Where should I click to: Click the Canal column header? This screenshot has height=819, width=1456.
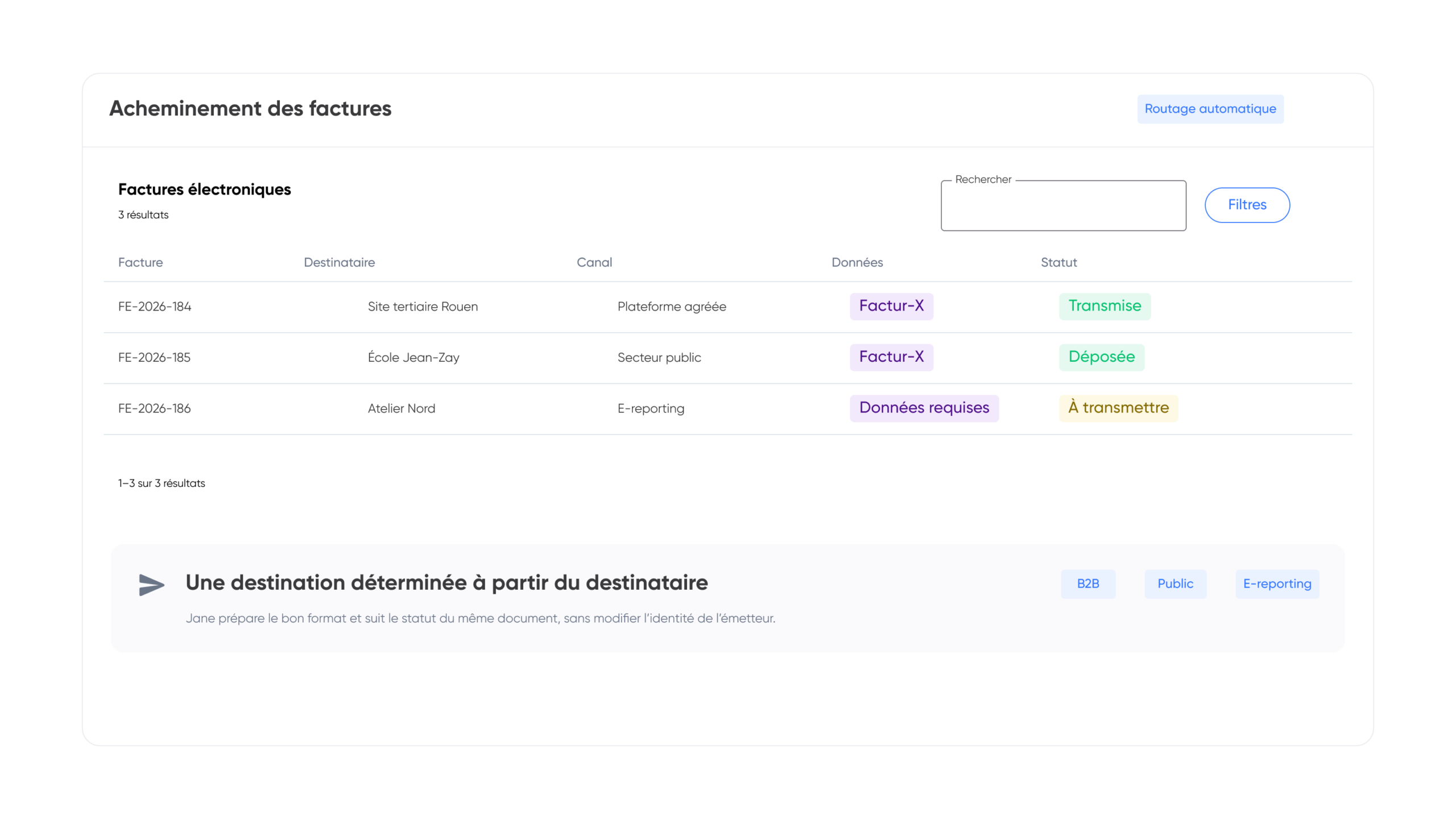pyautogui.click(x=594, y=262)
